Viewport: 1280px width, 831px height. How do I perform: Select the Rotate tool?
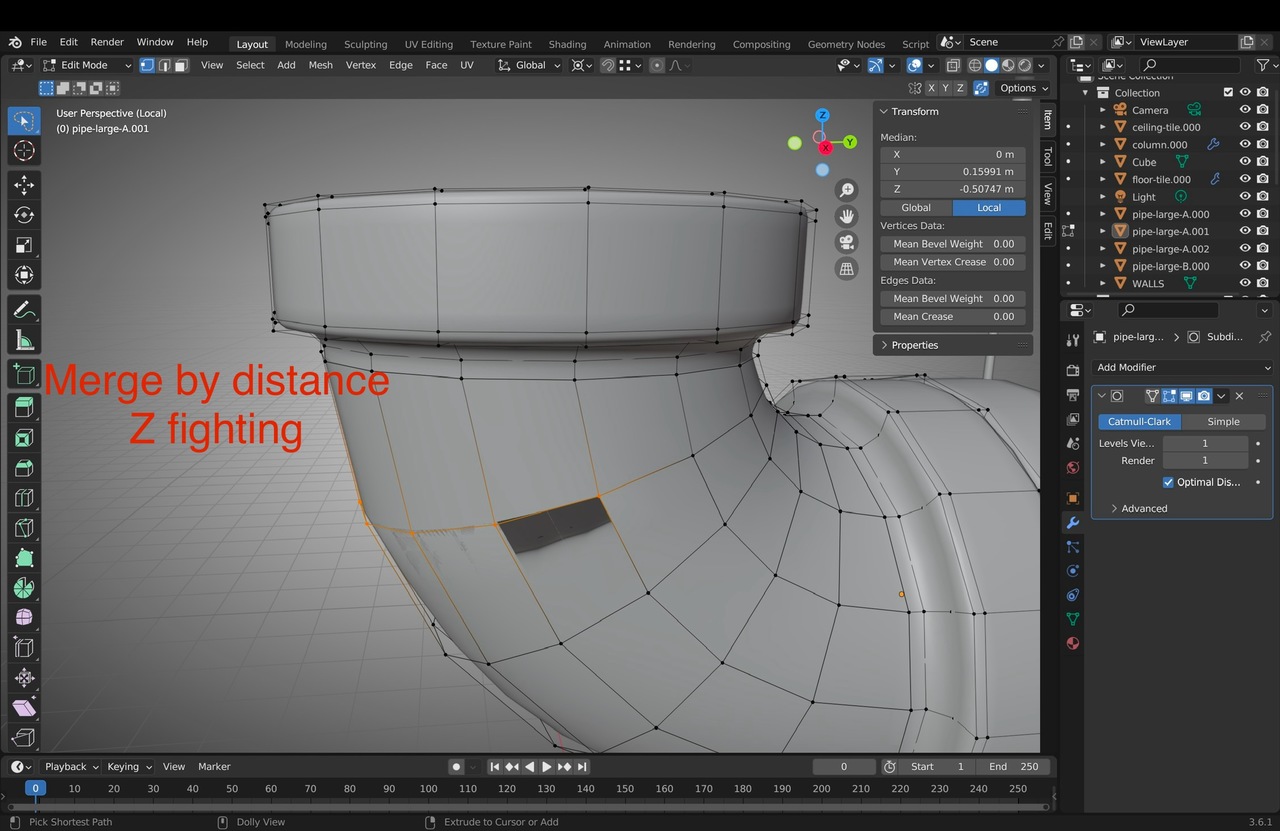pyautogui.click(x=24, y=215)
